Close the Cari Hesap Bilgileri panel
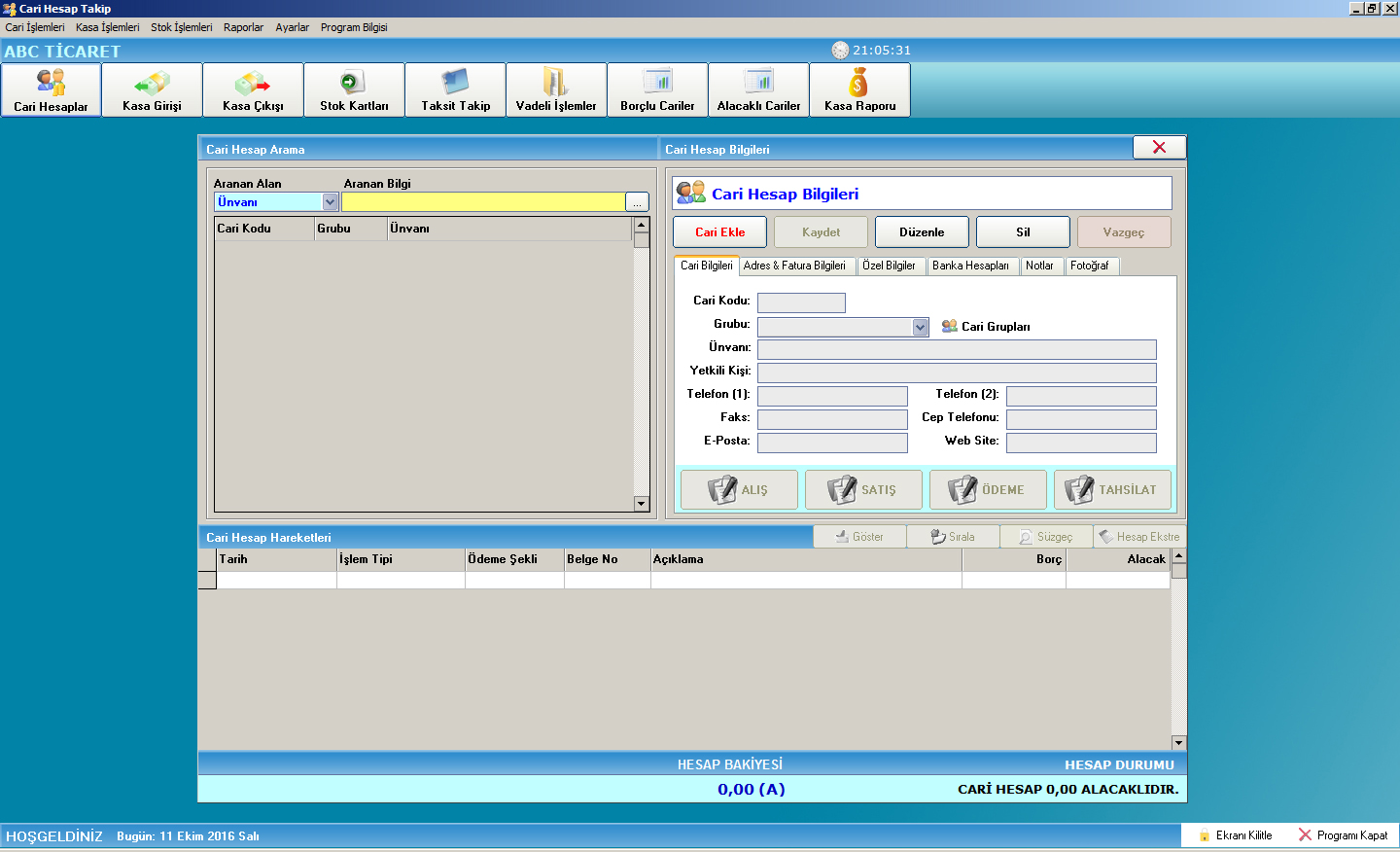 pyautogui.click(x=1159, y=147)
